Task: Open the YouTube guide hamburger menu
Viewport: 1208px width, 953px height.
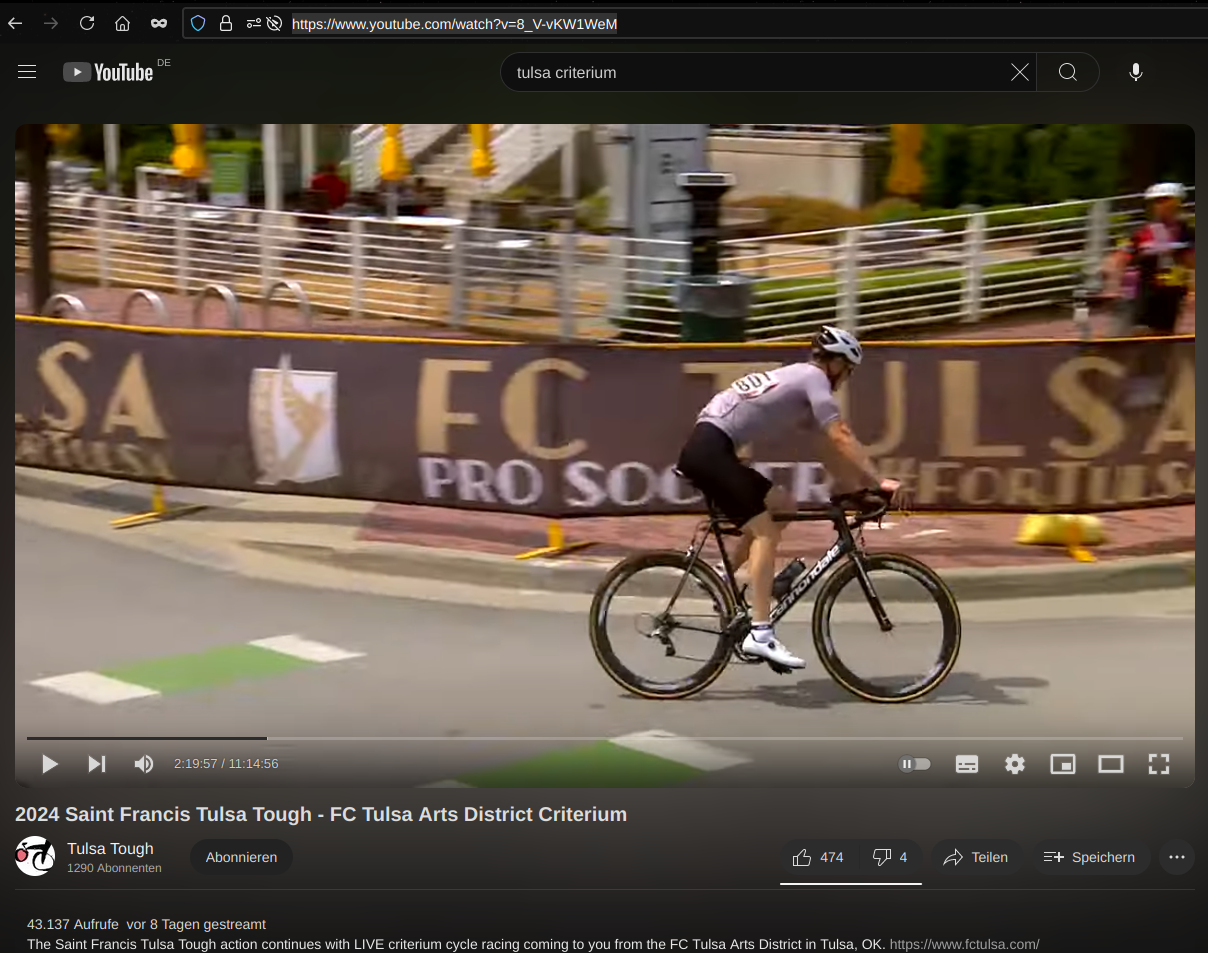Action: coord(27,72)
